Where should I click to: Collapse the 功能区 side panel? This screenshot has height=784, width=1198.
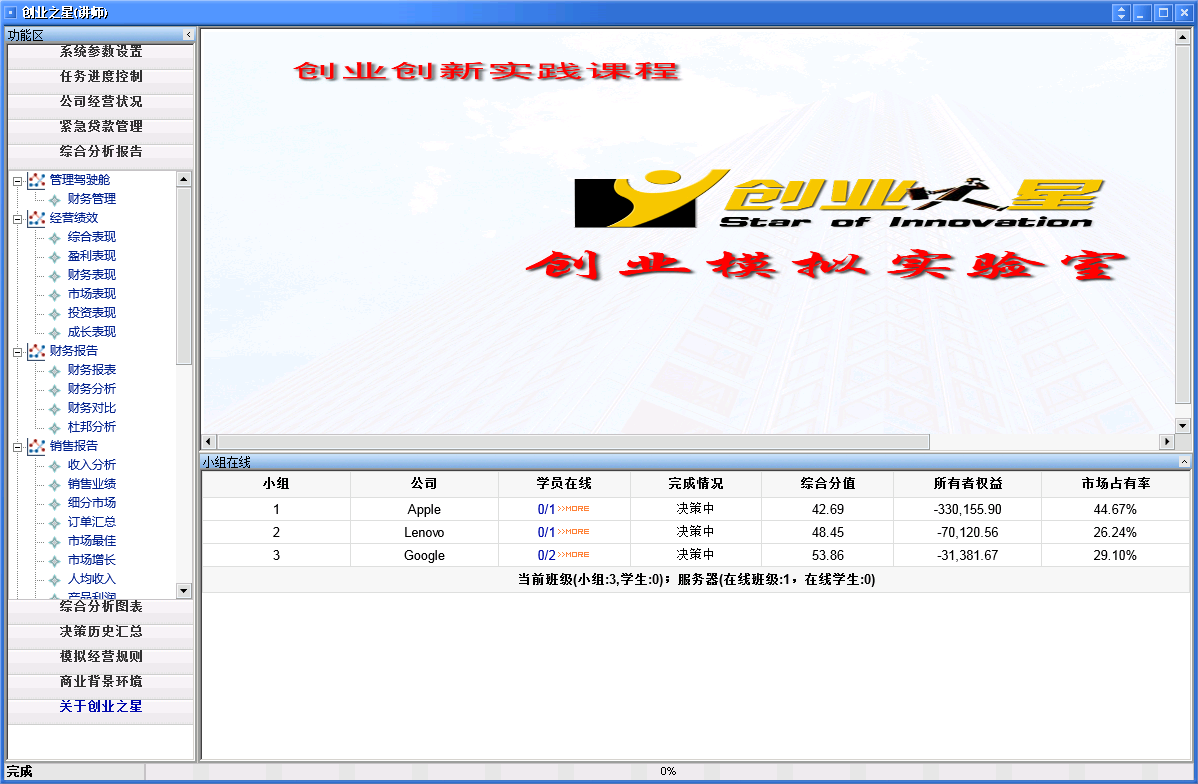click(x=188, y=35)
